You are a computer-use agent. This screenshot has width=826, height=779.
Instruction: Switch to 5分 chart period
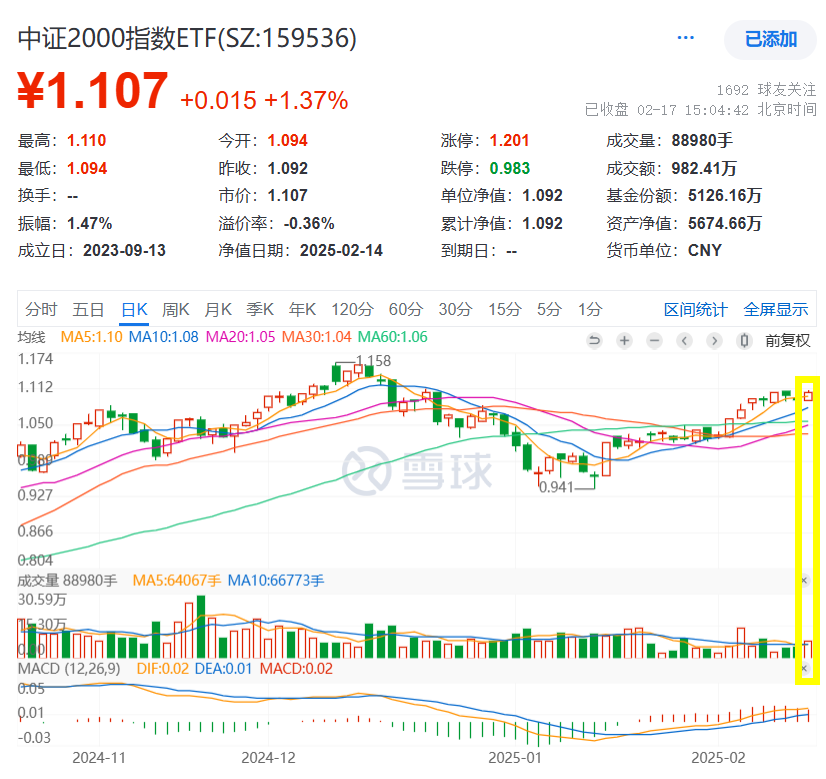point(549,309)
